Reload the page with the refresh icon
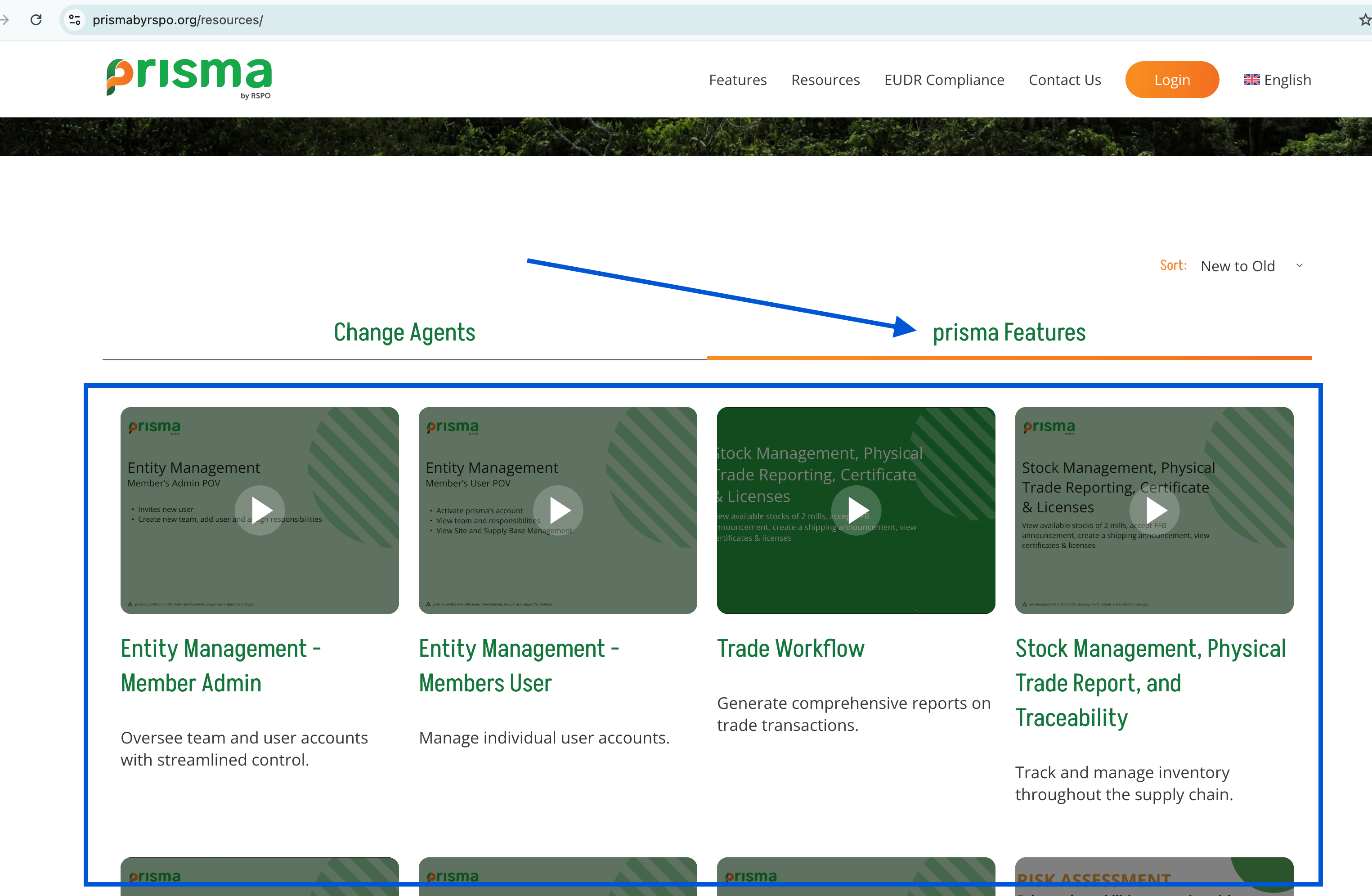This screenshot has width=1372, height=896. (36, 20)
